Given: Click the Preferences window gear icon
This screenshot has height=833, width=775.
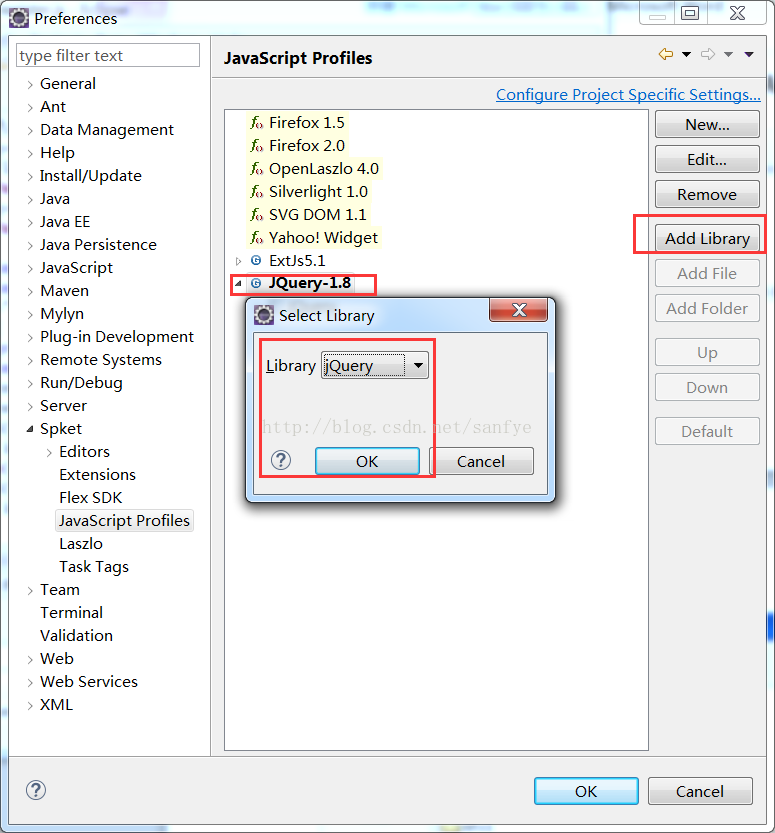Looking at the screenshot, I should click(x=19, y=18).
